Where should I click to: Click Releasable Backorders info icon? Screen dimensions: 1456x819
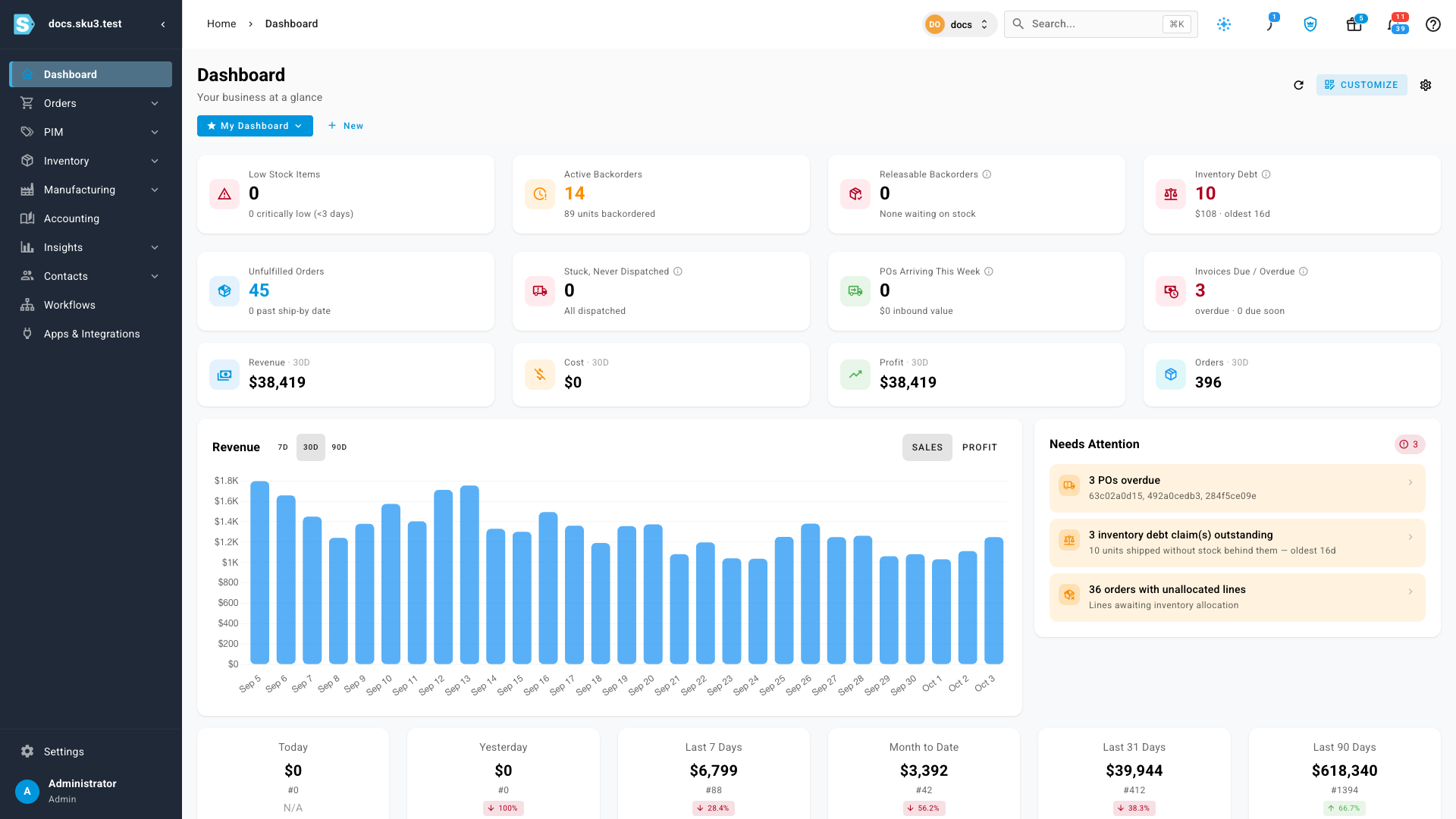[x=987, y=174]
